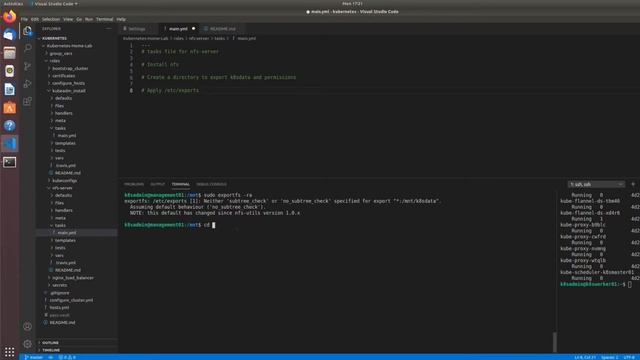Open the Terminal menu
The width and height of the screenshot is (640, 360).
click(104, 19)
